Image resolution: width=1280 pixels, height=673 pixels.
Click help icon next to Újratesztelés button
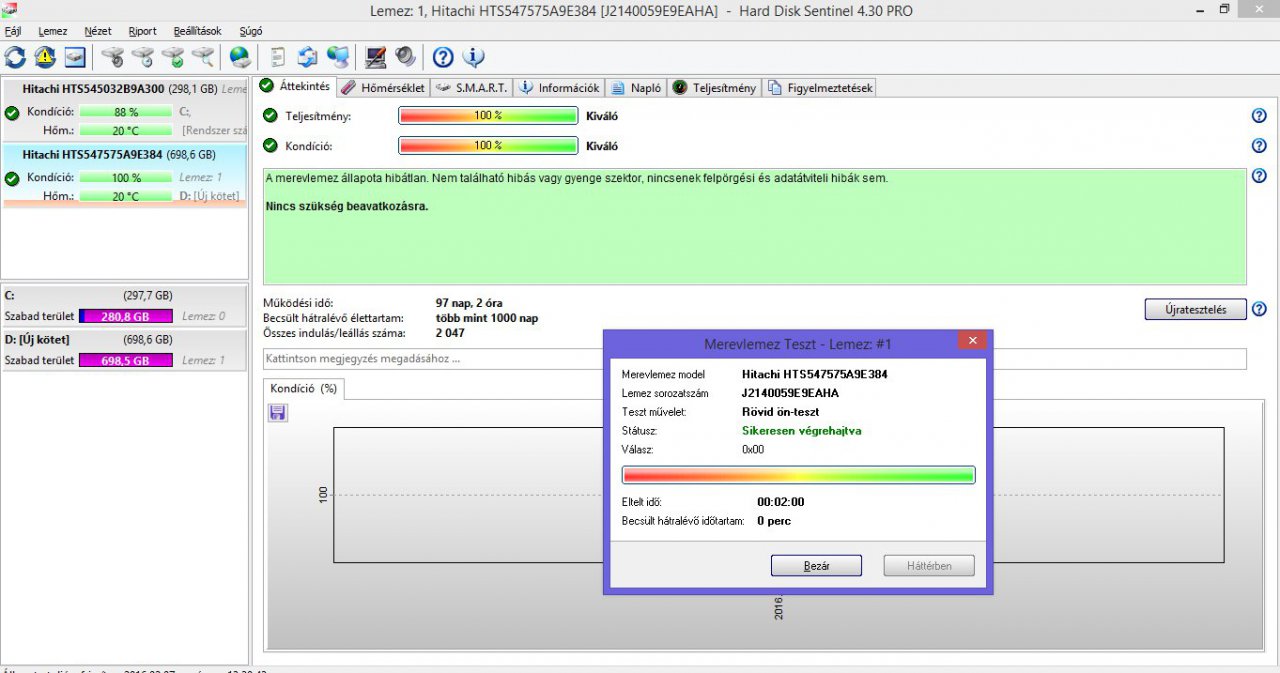[x=1259, y=309]
